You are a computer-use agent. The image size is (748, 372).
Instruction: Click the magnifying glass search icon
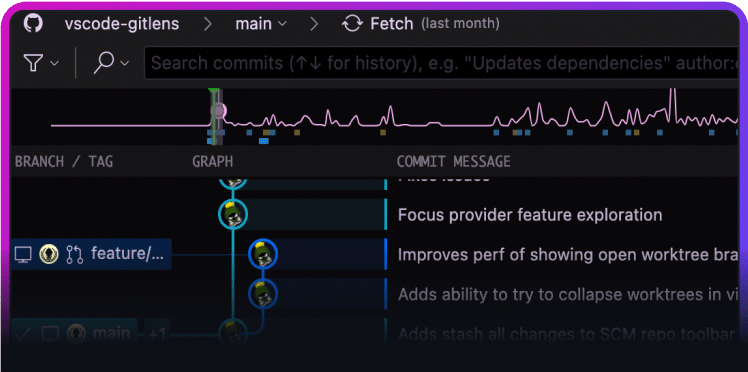tap(104, 62)
